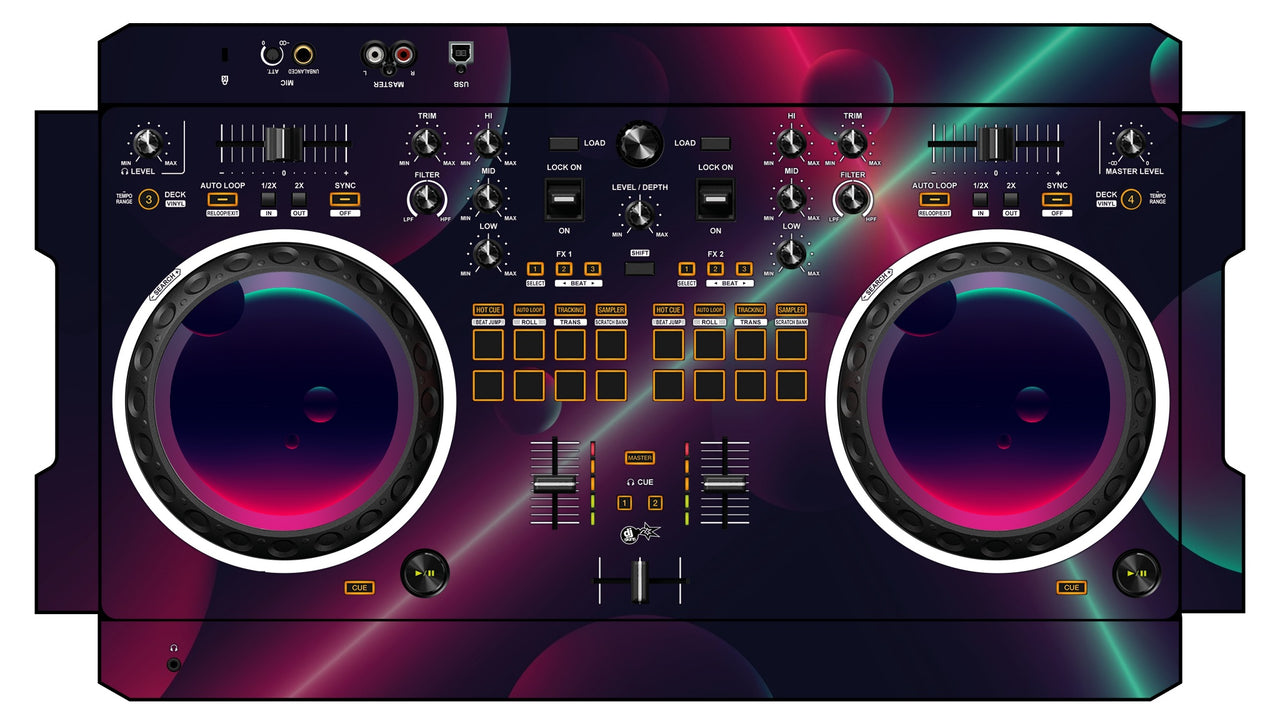Switch left pads to HOT CUE mode
This screenshot has height=724, width=1280.
(488, 311)
